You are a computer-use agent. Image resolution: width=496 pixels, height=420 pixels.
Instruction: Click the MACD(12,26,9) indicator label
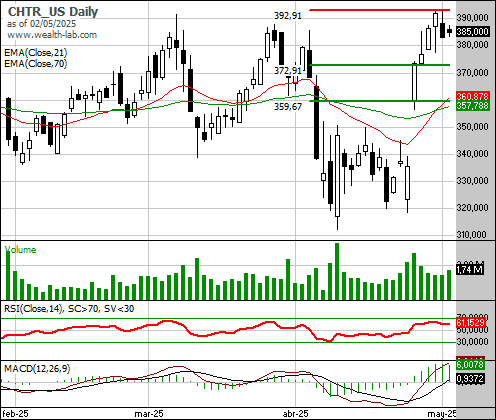coord(37,369)
